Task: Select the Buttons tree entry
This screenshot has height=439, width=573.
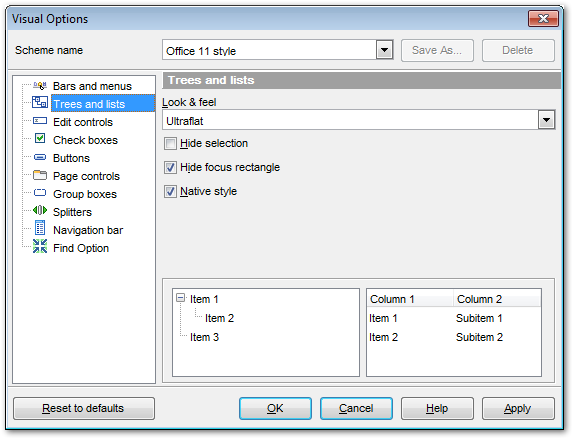Action: pyautogui.click(x=71, y=158)
